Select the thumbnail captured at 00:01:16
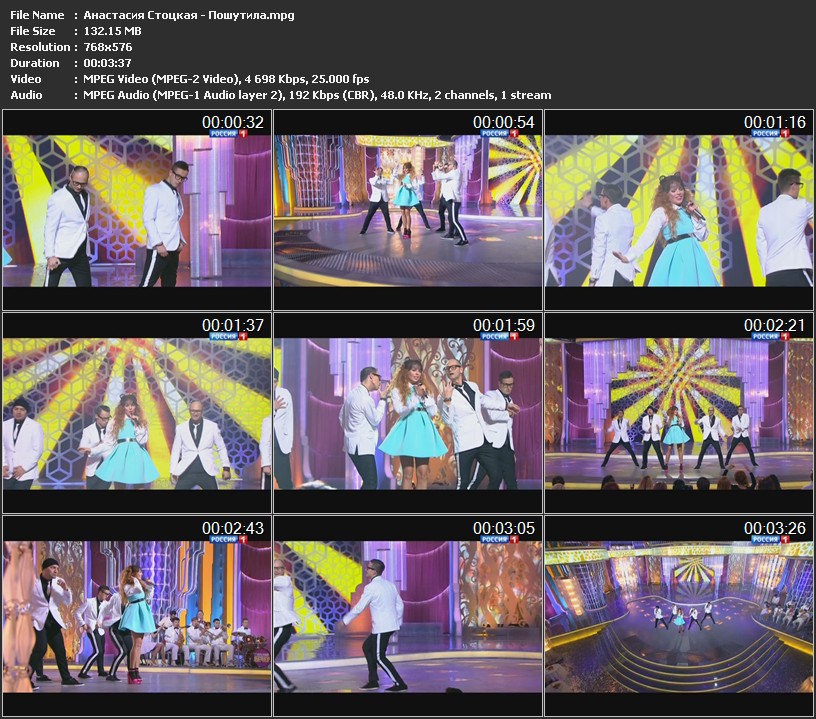The image size is (816, 719). pos(679,211)
